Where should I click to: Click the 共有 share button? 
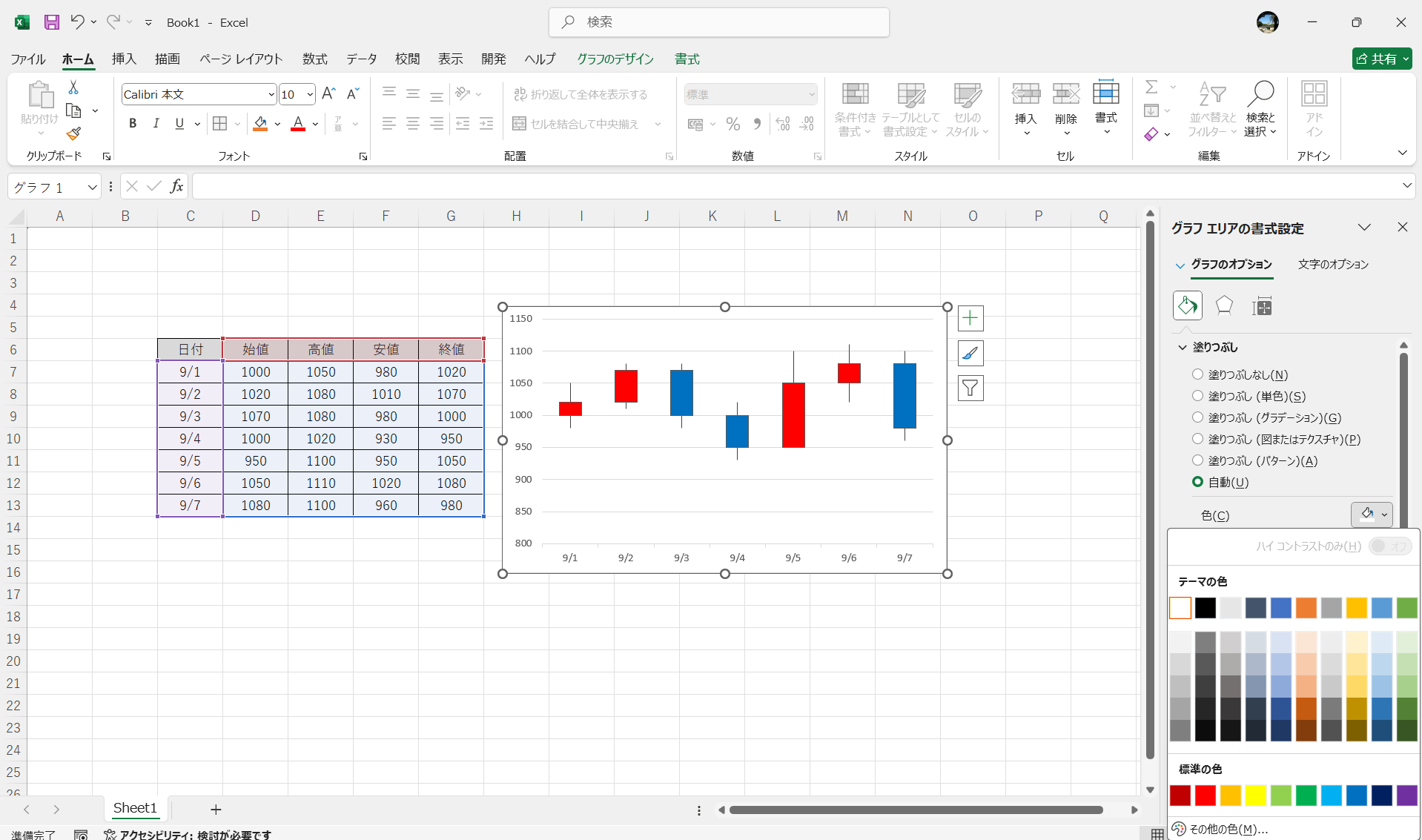tap(1381, 59)
